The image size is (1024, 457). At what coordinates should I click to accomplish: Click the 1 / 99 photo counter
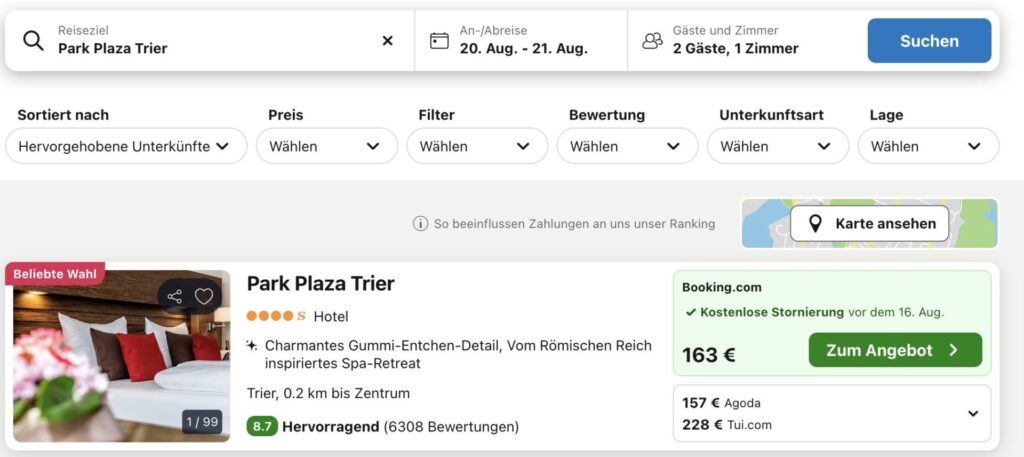pos(202,422)
